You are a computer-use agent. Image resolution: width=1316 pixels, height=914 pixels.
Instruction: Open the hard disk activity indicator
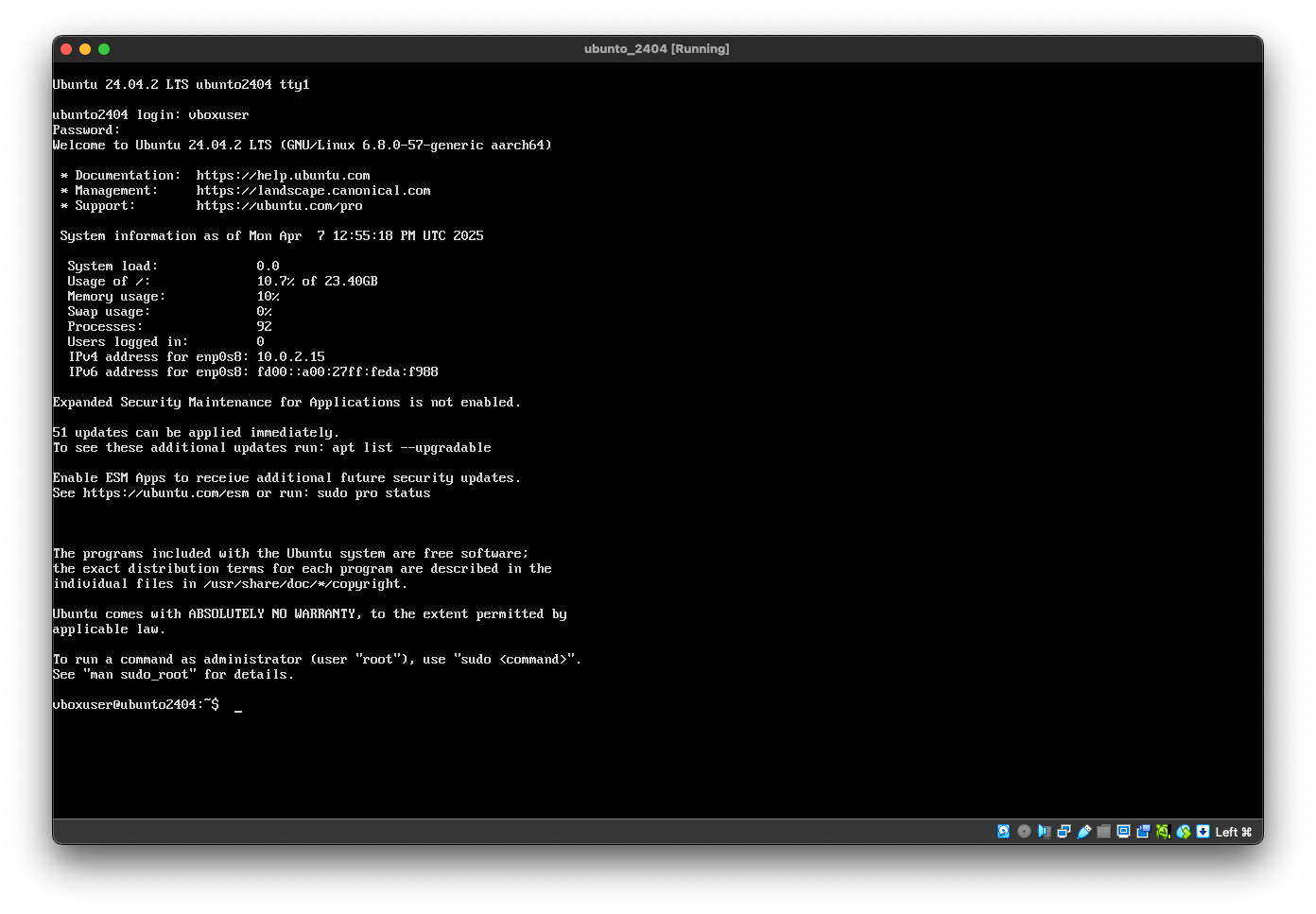pyautogui.click(x=1003, y=832)
